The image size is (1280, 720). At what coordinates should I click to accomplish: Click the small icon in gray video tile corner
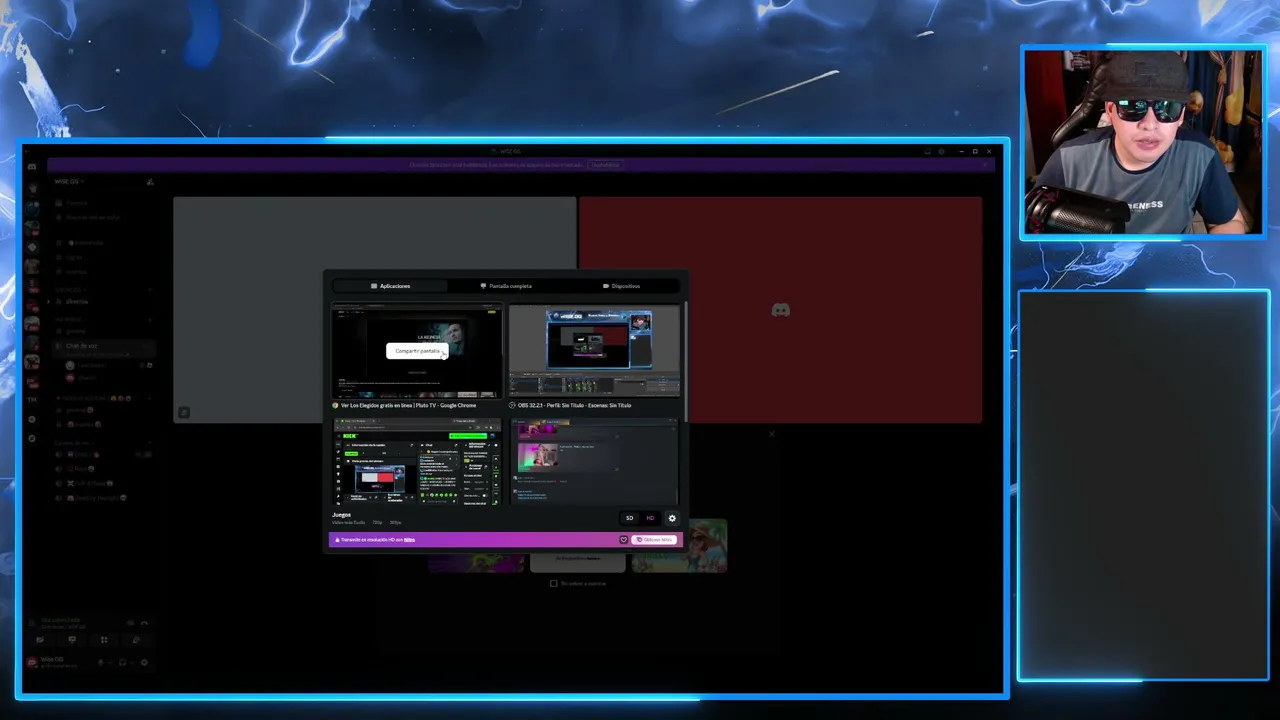[x=183, y=412]
